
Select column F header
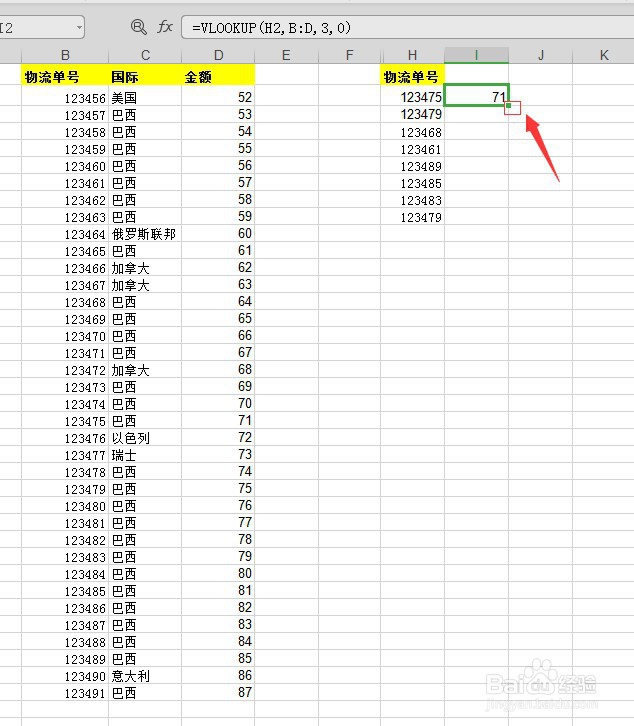tap(350, 56)
